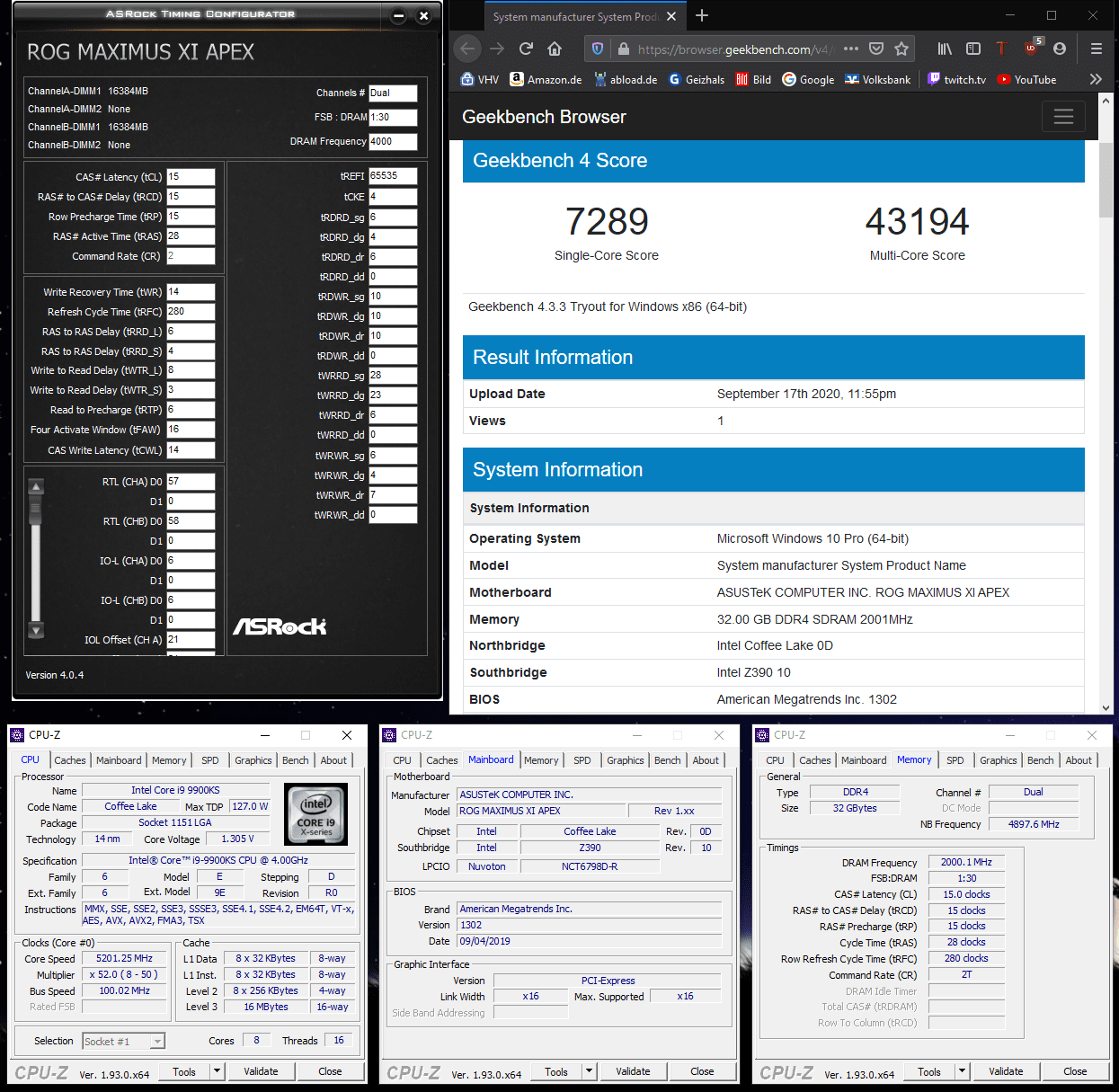Click the Geekbench Browser title link
This screenshot has width=1119, height=1092.
(x=544, y=117)
